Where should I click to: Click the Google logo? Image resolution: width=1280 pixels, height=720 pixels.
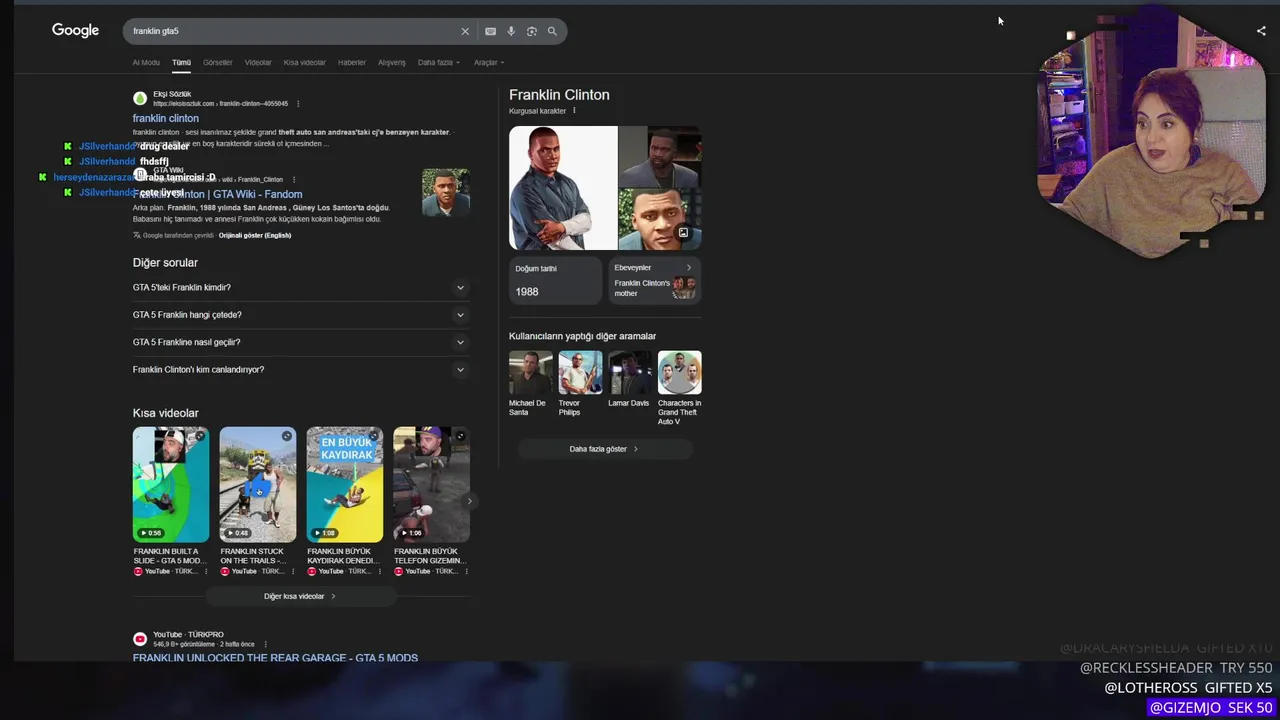(x=75, y=31)
